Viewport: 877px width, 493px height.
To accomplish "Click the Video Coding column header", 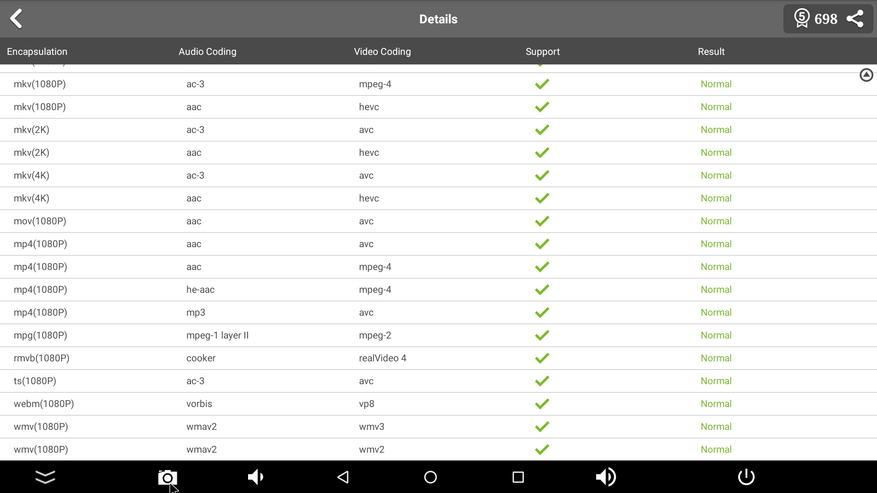I will click(382, 51).
